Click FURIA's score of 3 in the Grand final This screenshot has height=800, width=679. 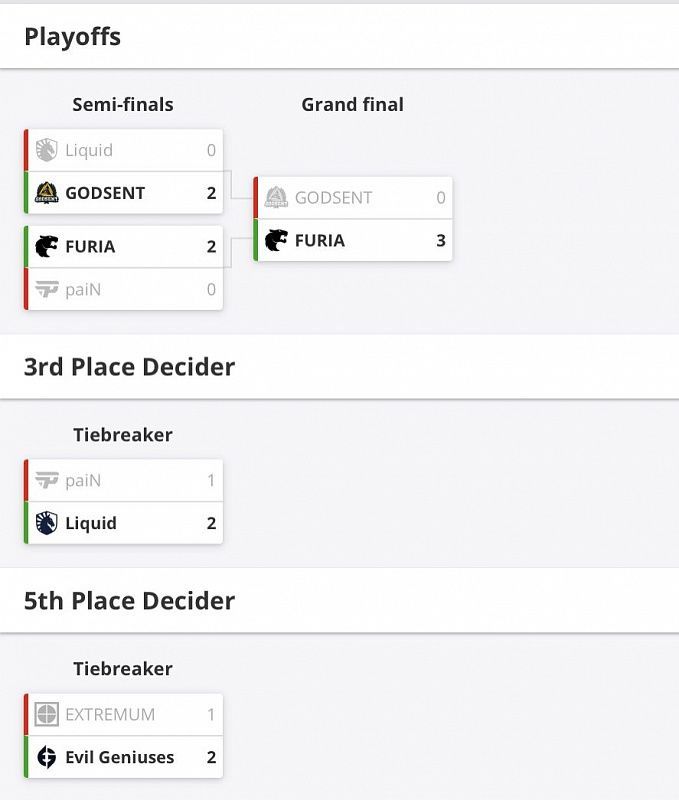coord(441,241)
